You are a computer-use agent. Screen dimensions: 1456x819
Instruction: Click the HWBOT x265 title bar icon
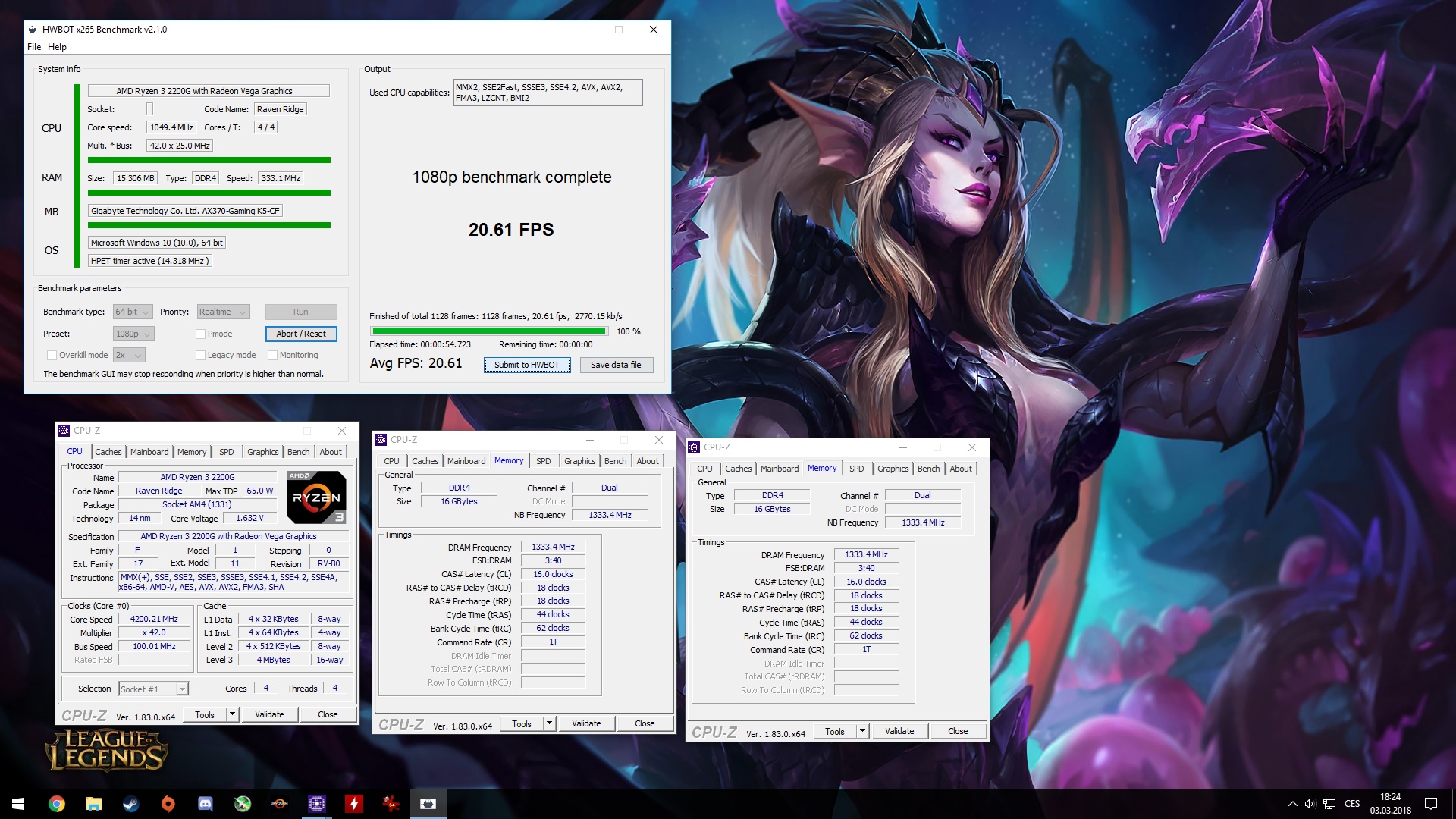click(33, 30)
